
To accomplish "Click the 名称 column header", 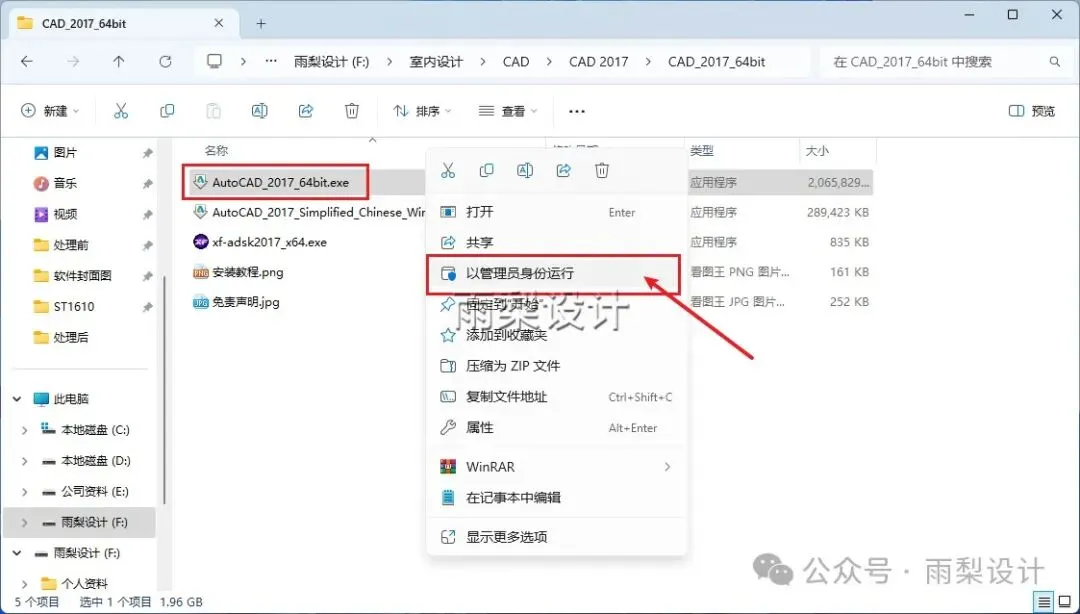I will (x=216, y=150).
